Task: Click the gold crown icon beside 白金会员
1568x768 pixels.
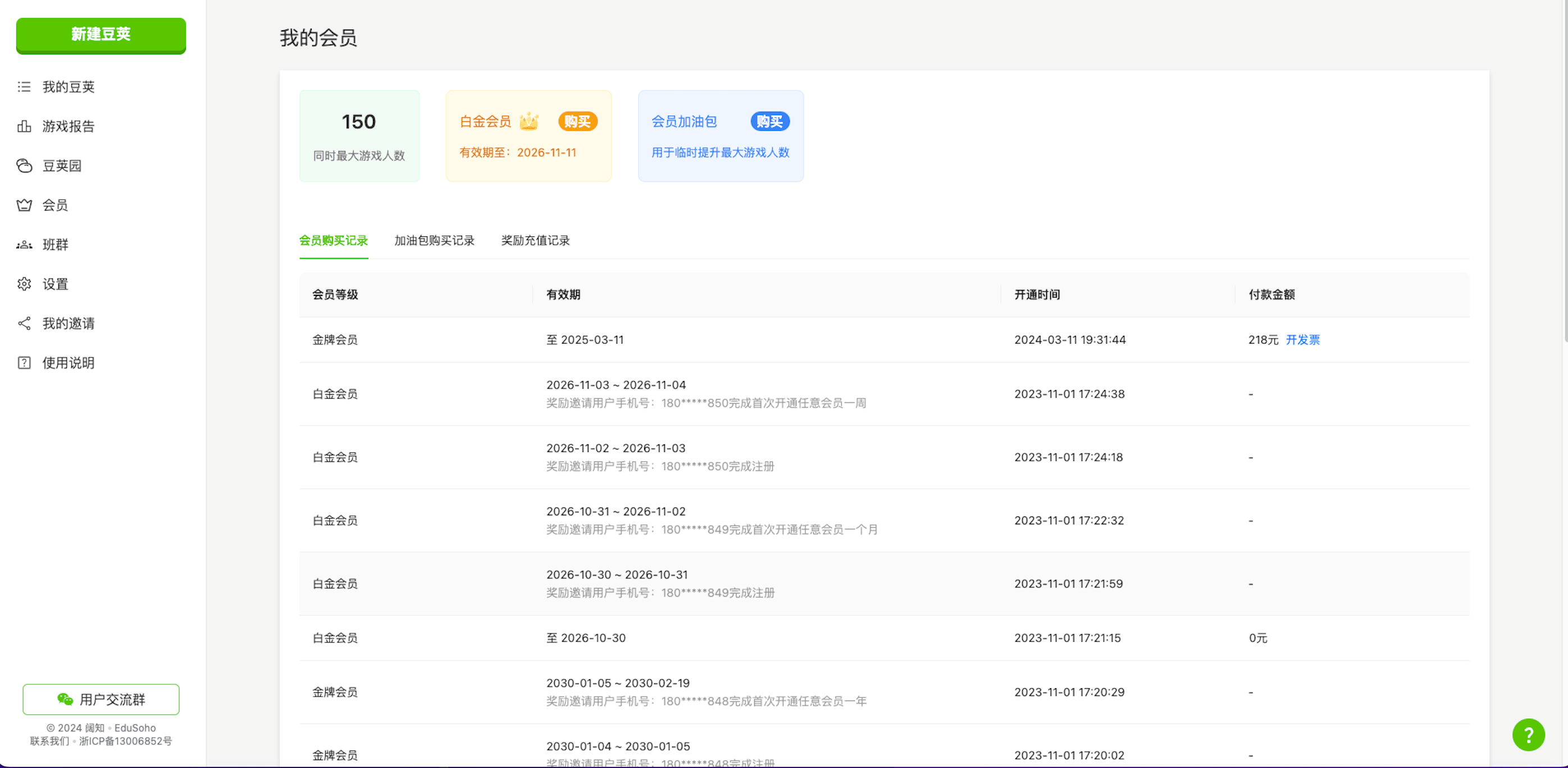Action: 529,121
